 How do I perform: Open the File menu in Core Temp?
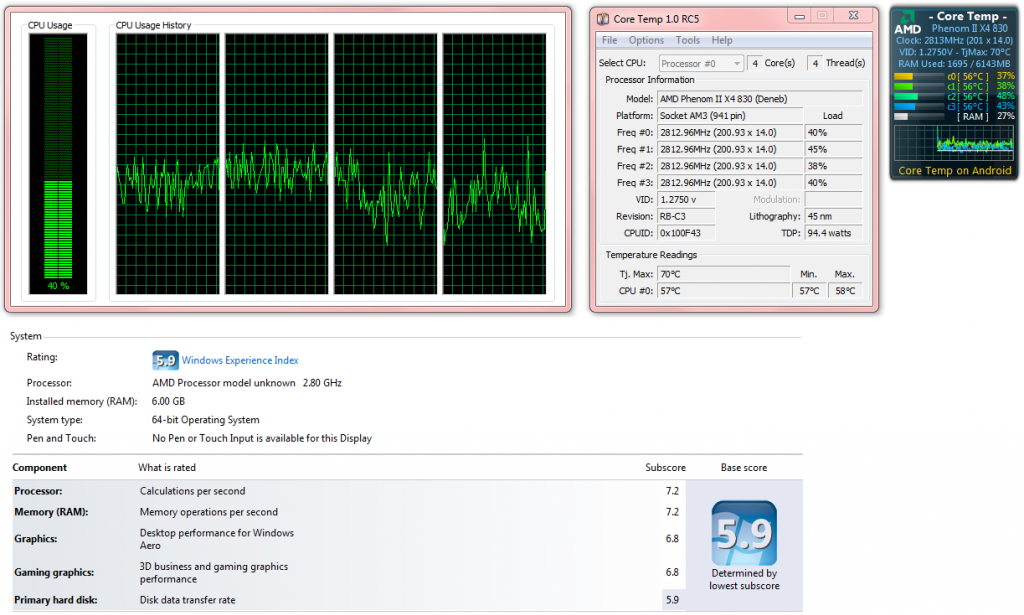tap(609, 40)
